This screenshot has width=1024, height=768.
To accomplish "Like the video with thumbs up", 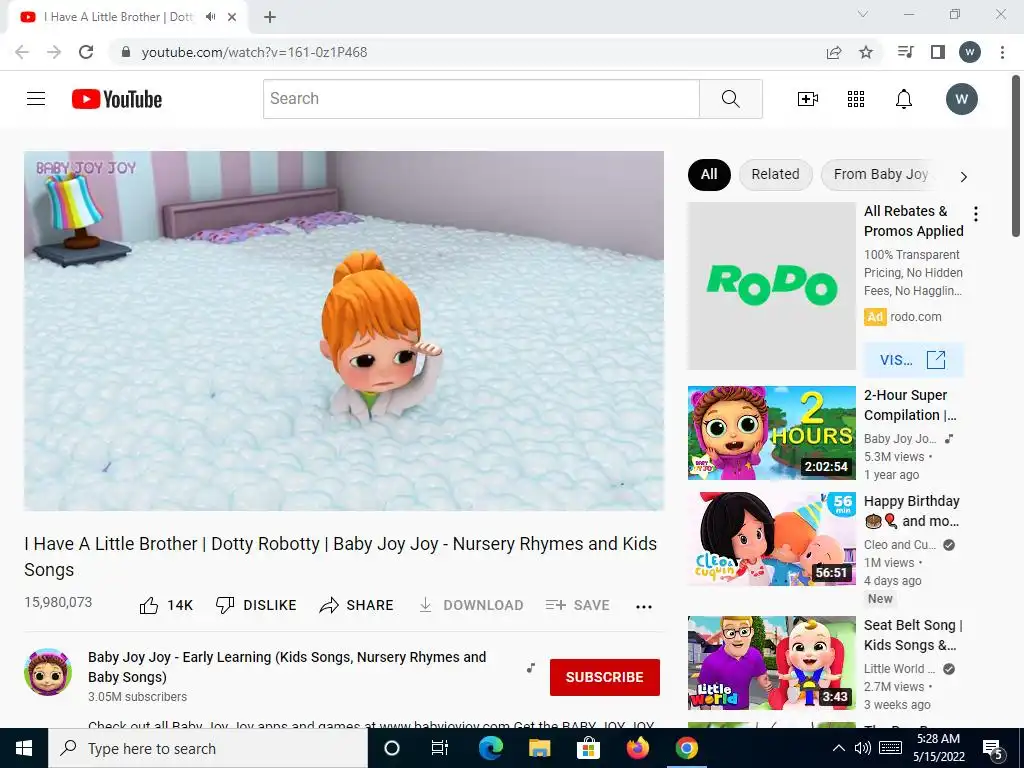I will coord(166,605).
